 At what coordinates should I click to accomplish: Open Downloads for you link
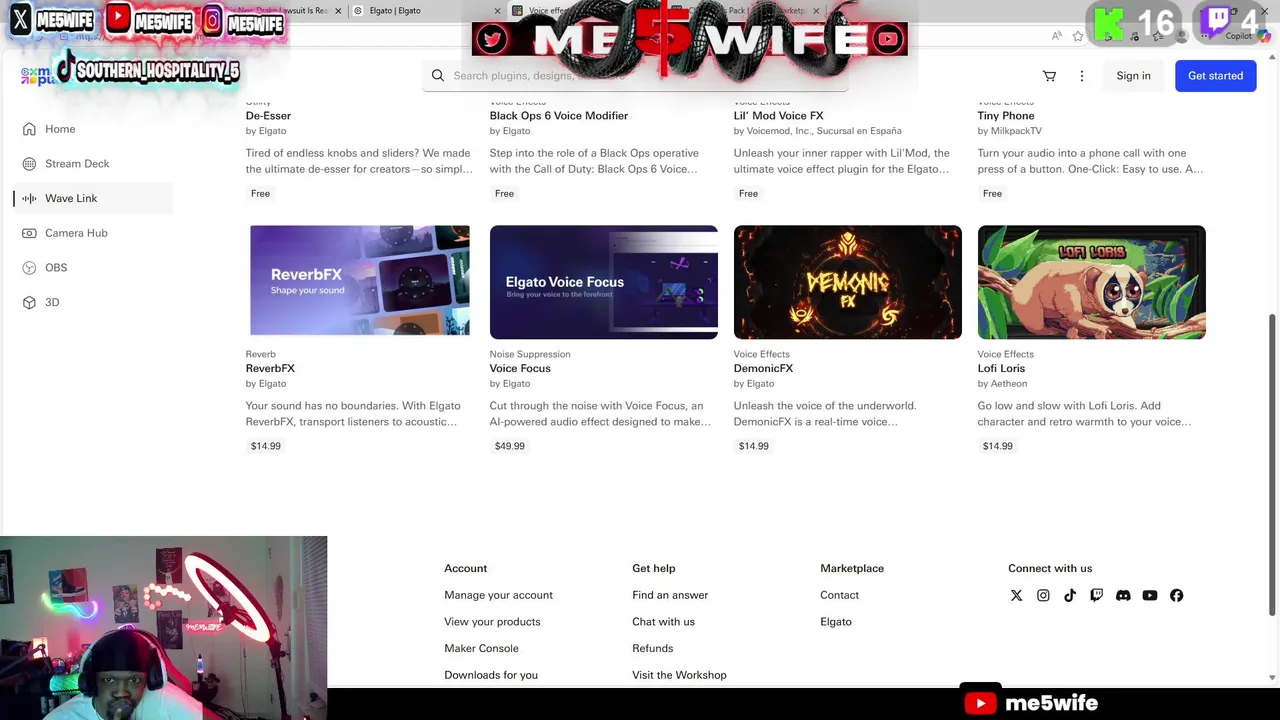(491, 675)
